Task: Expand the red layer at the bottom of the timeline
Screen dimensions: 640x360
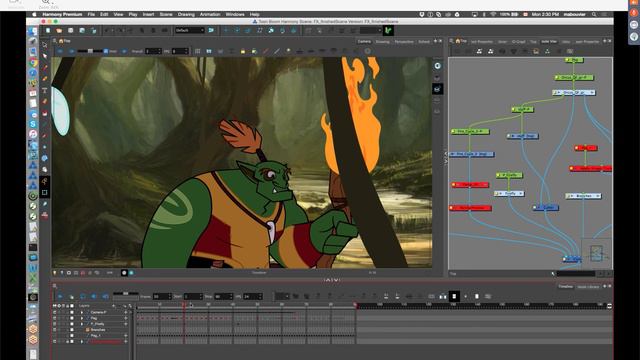Action: 82,341
